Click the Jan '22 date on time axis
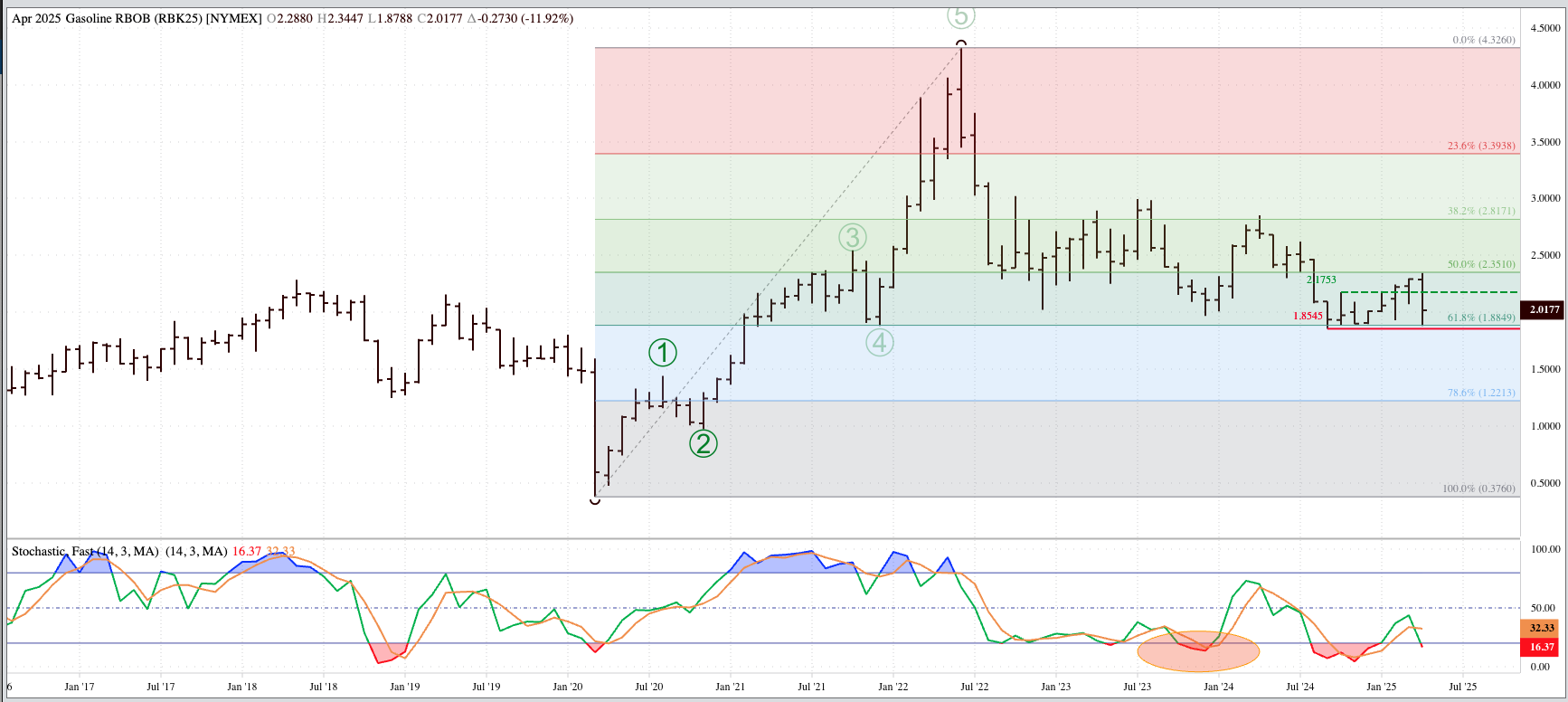This screenshot has width=1568, height=702. (x=893, y=687)
